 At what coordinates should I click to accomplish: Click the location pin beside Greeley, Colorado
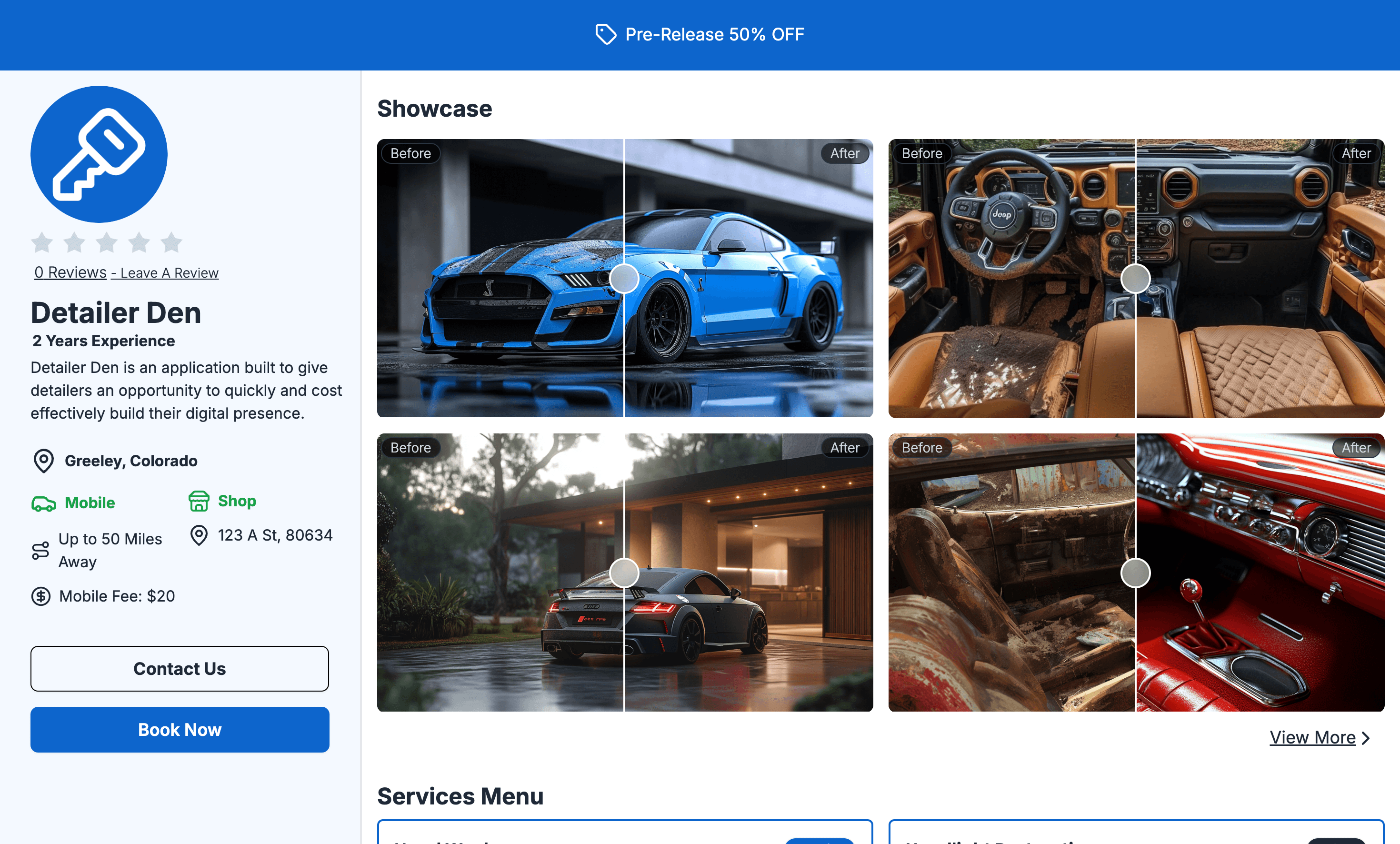tap(44, 461)
